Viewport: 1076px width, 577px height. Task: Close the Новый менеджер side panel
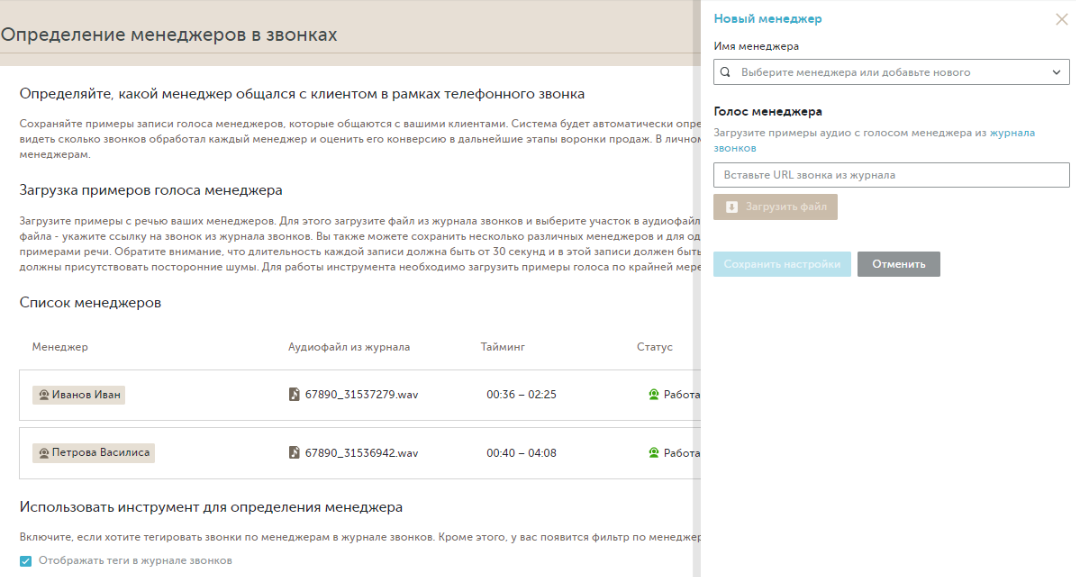coord(1061,19)
